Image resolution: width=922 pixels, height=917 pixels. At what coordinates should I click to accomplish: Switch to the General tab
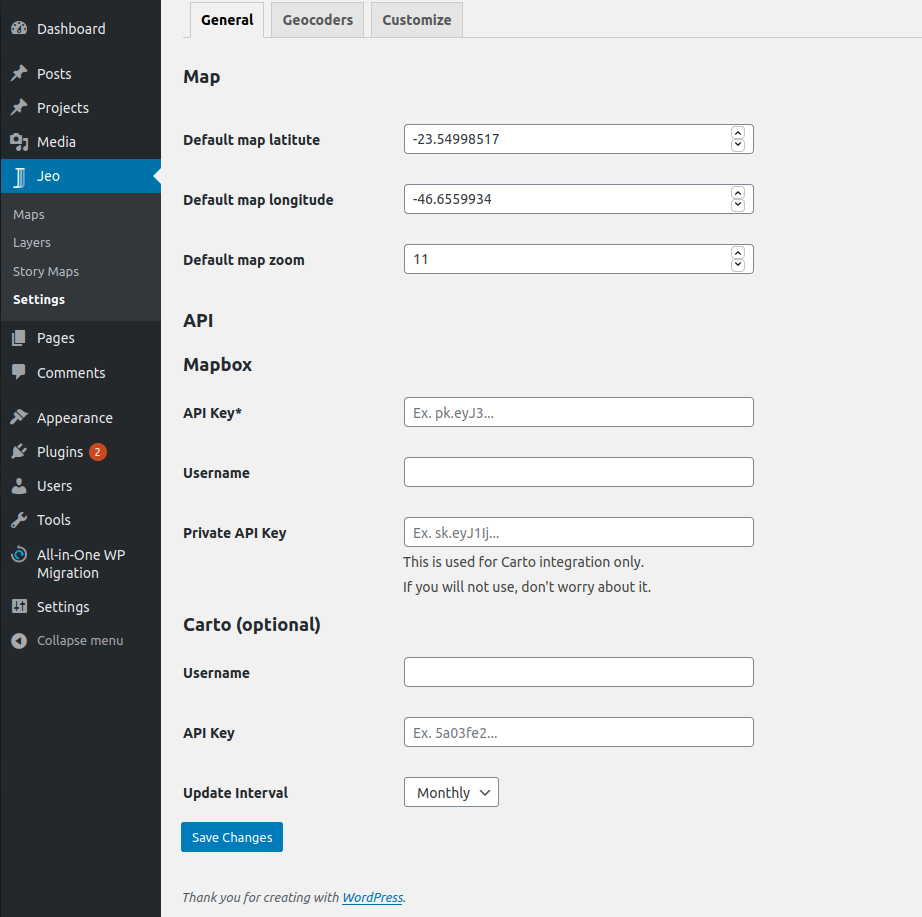tap(227, 20)
